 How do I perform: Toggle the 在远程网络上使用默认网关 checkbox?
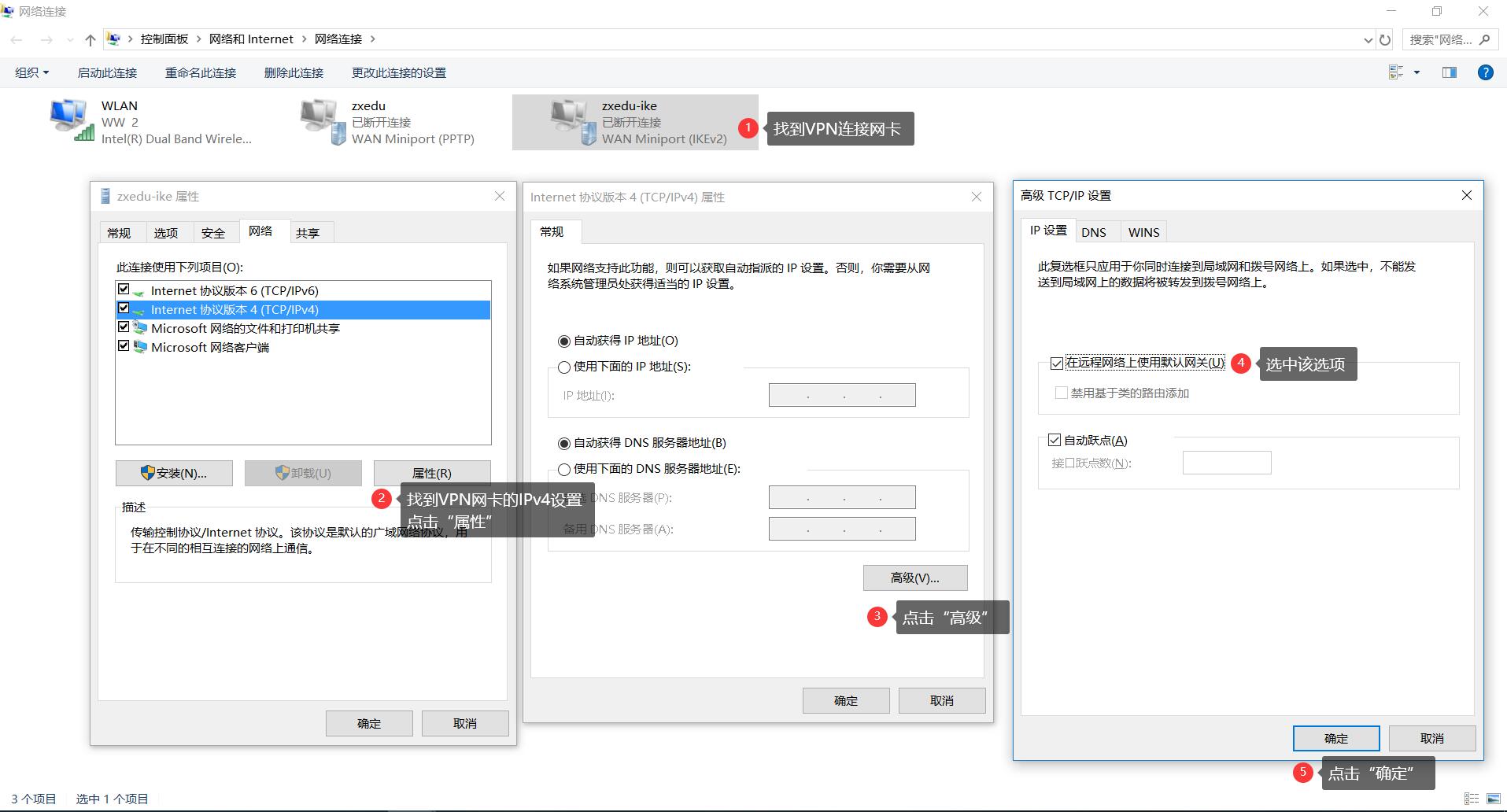click(1057, 364)
